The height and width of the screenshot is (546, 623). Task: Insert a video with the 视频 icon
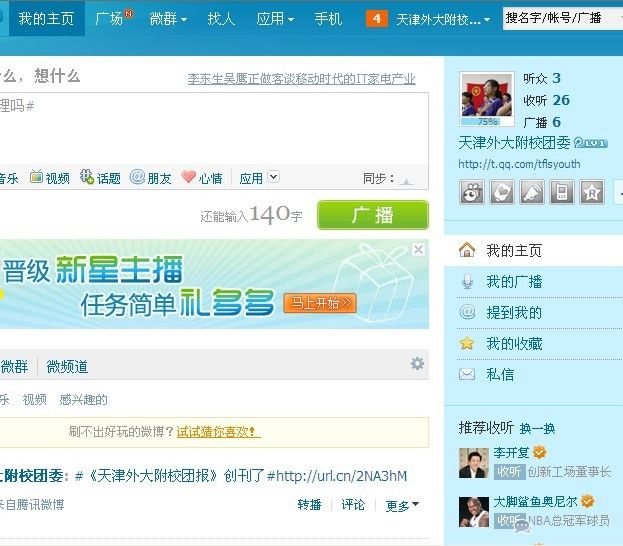tap(50, 178)
